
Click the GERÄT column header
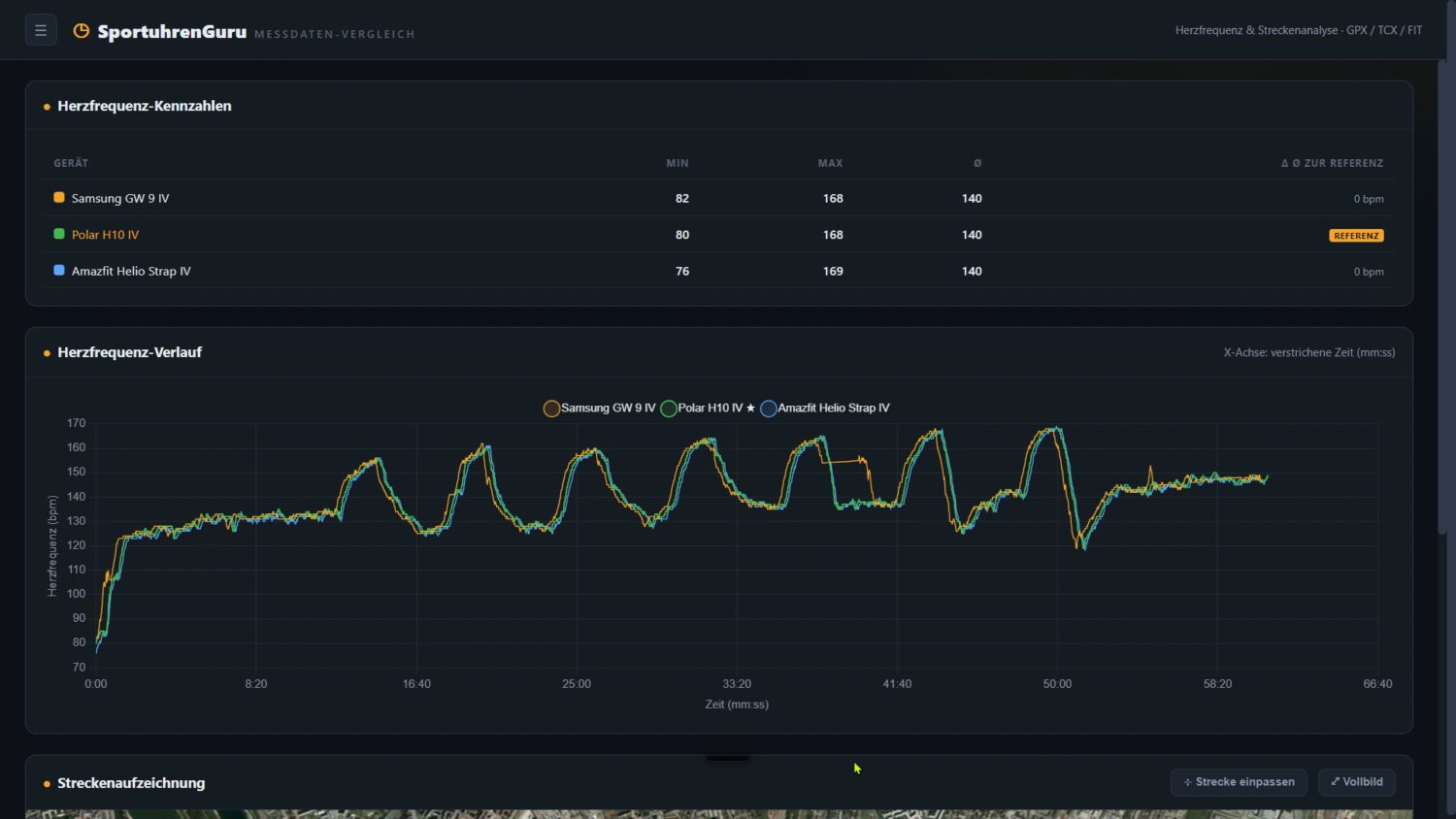click(71, 163)
